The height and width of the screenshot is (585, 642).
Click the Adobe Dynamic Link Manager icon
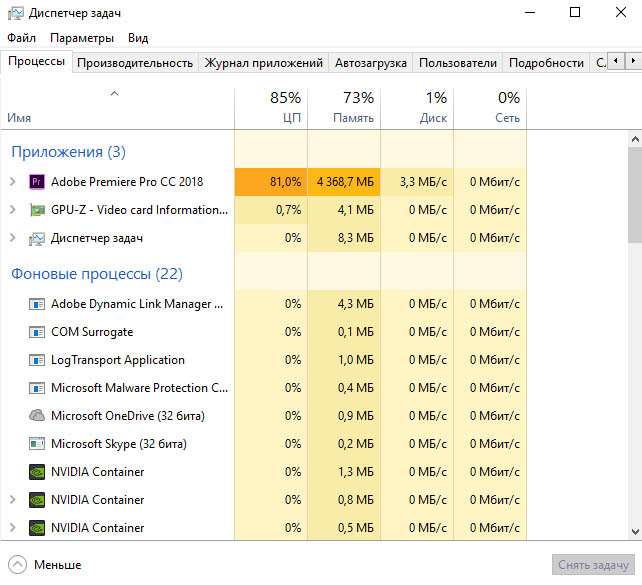[x=37, y=304]
